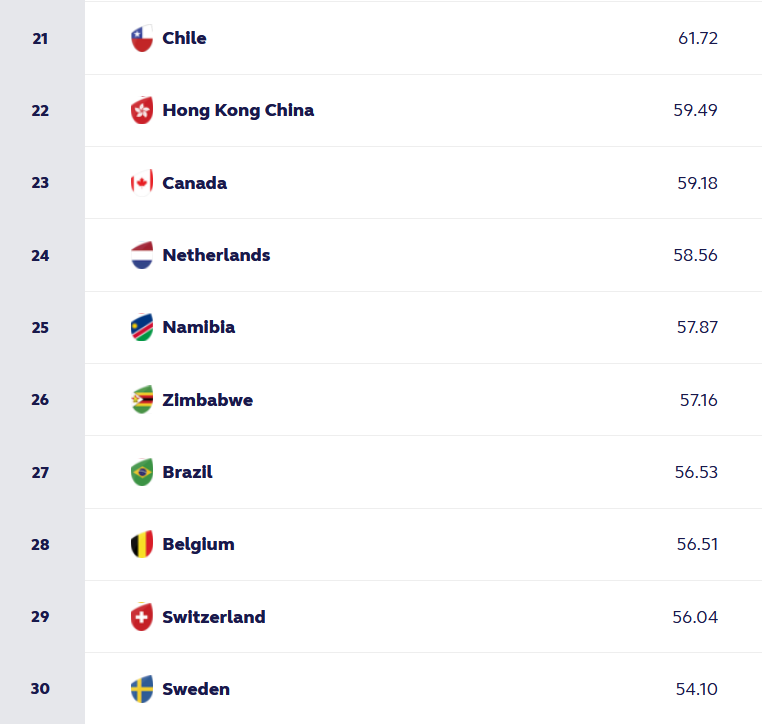
Task: Click the Canada maple leaf flag icon
Action: coord(142,183)
